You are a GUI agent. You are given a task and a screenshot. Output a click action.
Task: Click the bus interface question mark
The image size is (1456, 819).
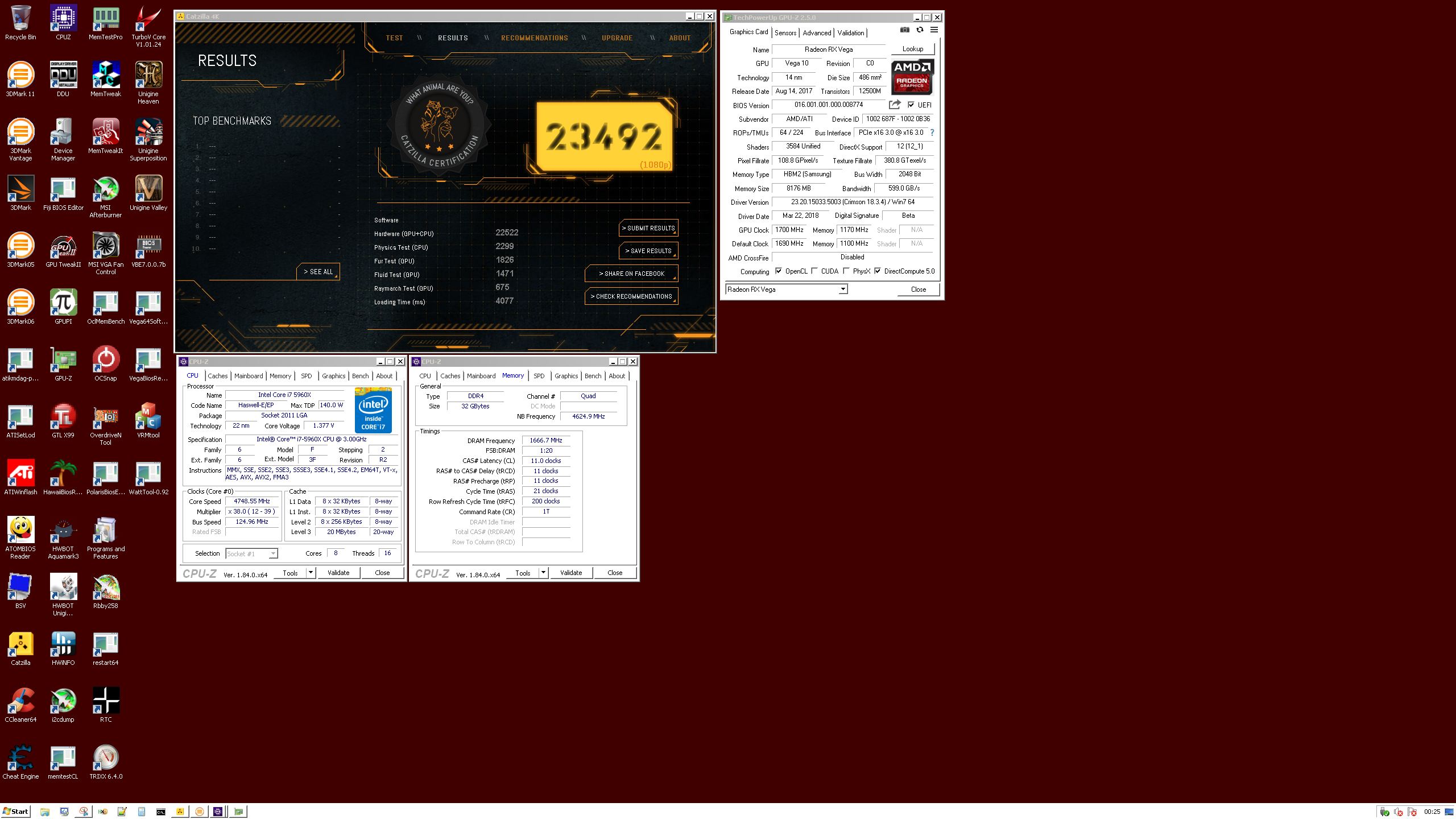click(932, 133)
